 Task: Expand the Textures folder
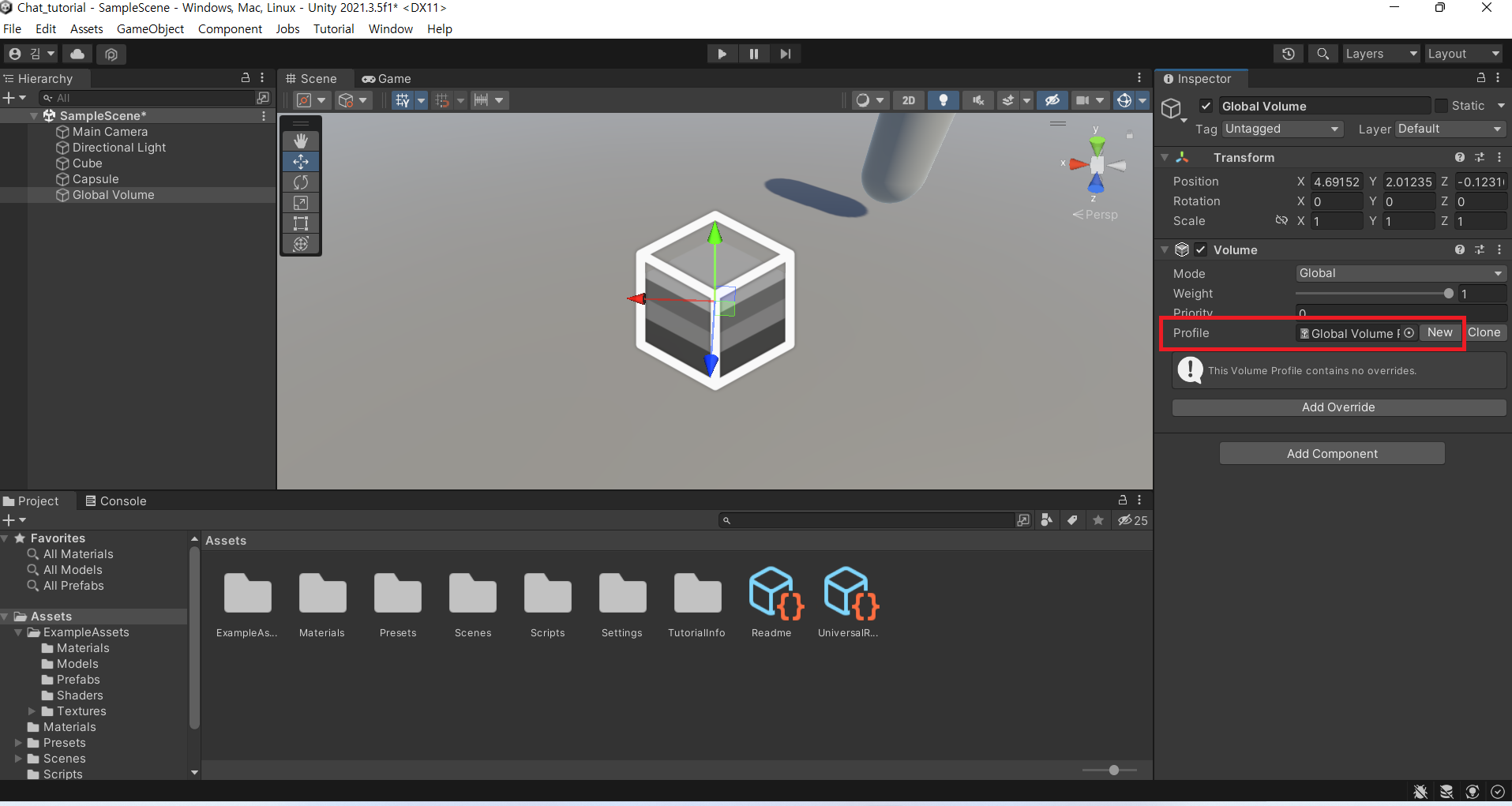point(32,711)
